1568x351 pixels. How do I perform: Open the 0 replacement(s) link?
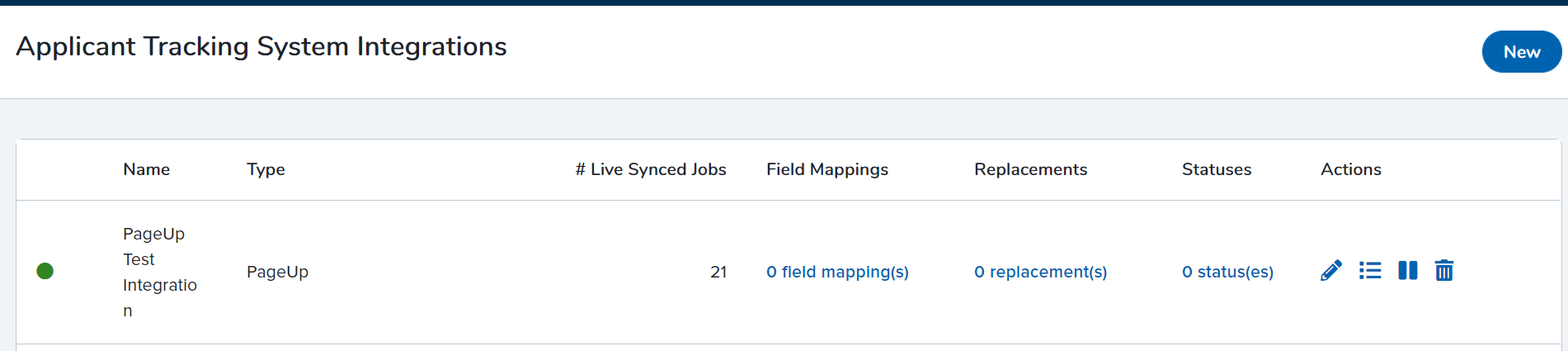1040,272
